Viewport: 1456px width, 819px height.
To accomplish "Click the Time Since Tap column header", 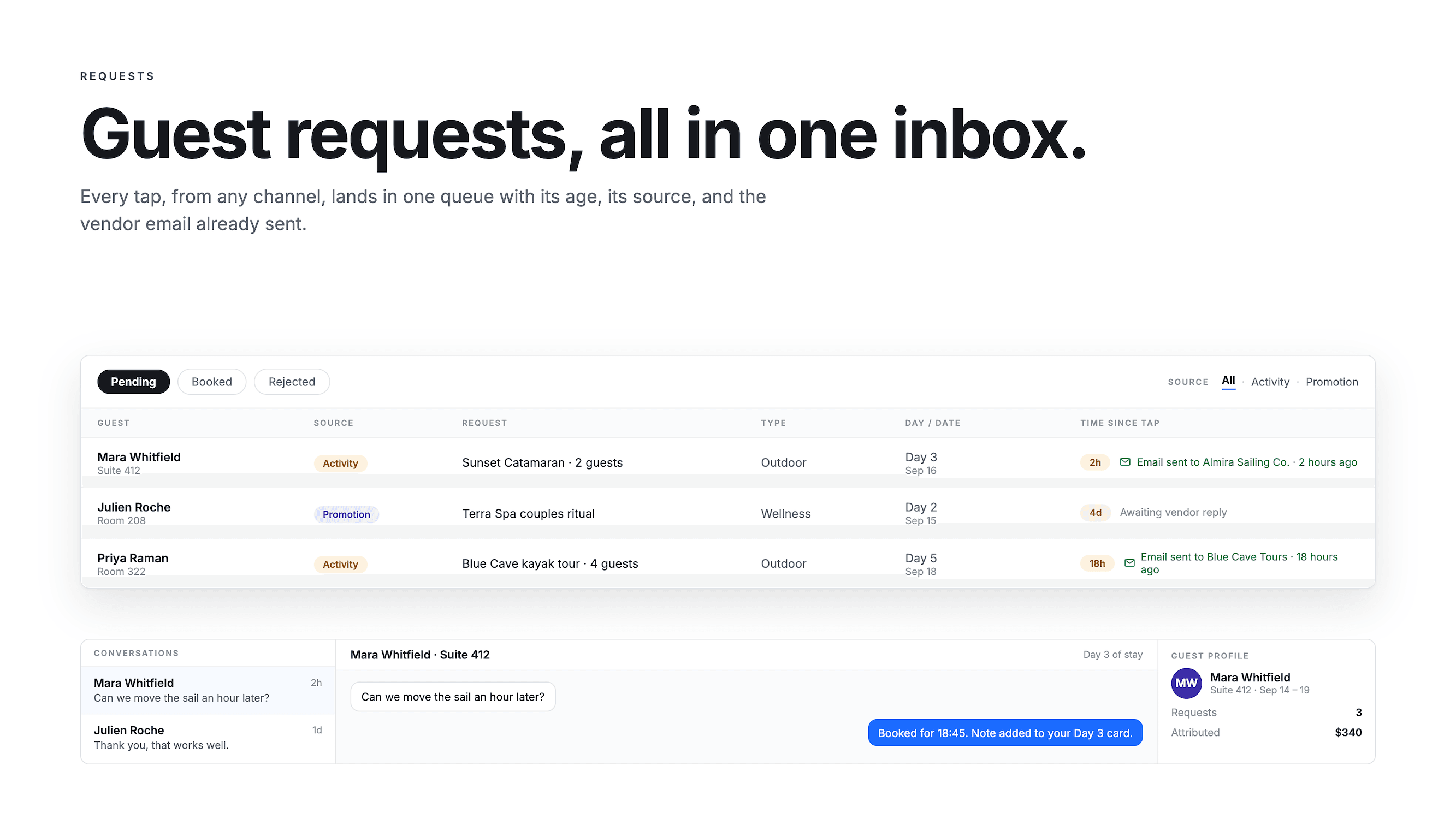I will point(1120,423).
